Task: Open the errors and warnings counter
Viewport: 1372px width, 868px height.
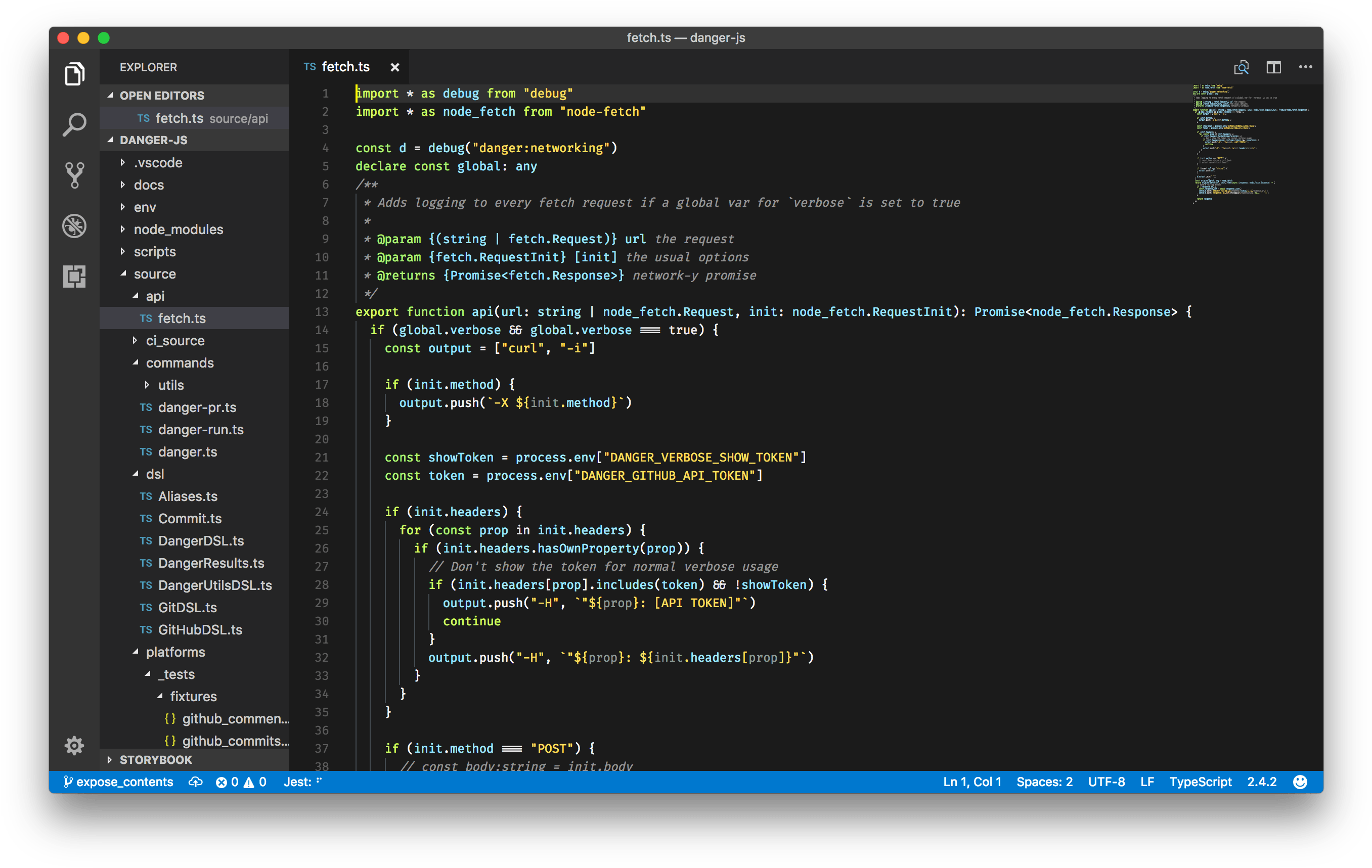Action: (241, 782)
